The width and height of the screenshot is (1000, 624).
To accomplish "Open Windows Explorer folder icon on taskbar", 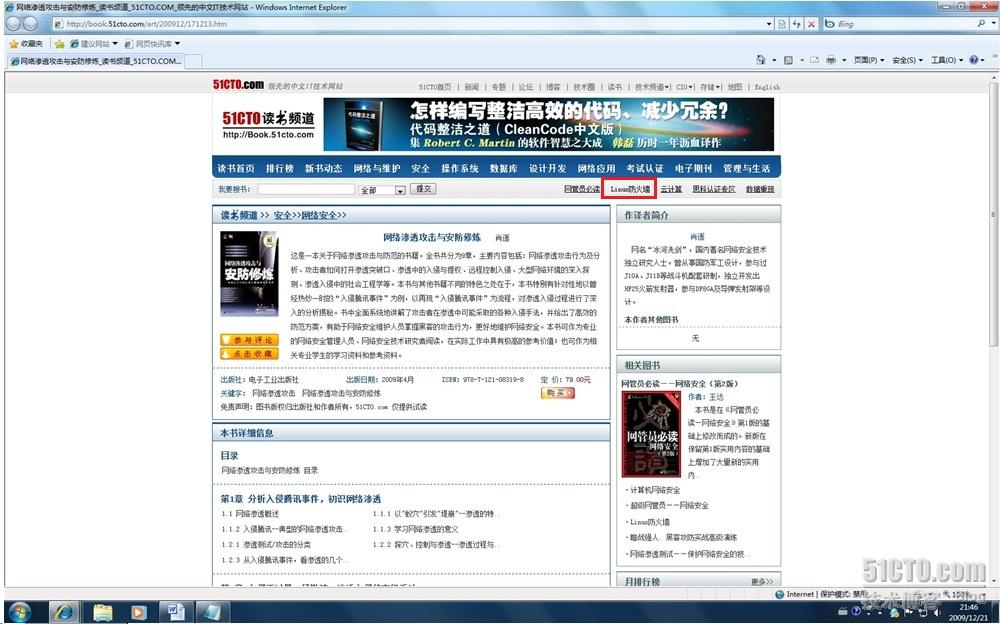I will pos(102,612).
